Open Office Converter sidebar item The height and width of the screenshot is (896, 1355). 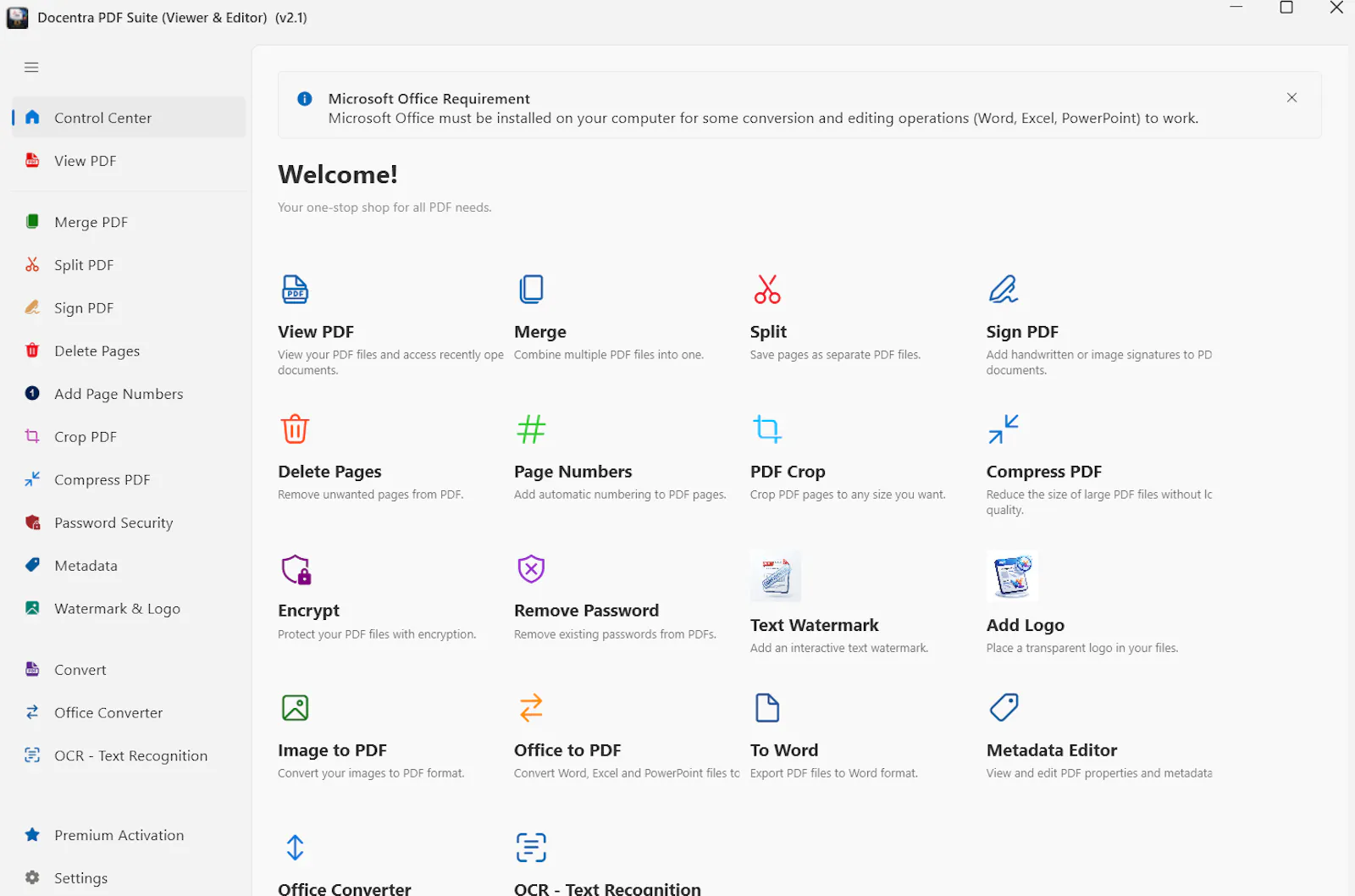click(x=129, y=713)
